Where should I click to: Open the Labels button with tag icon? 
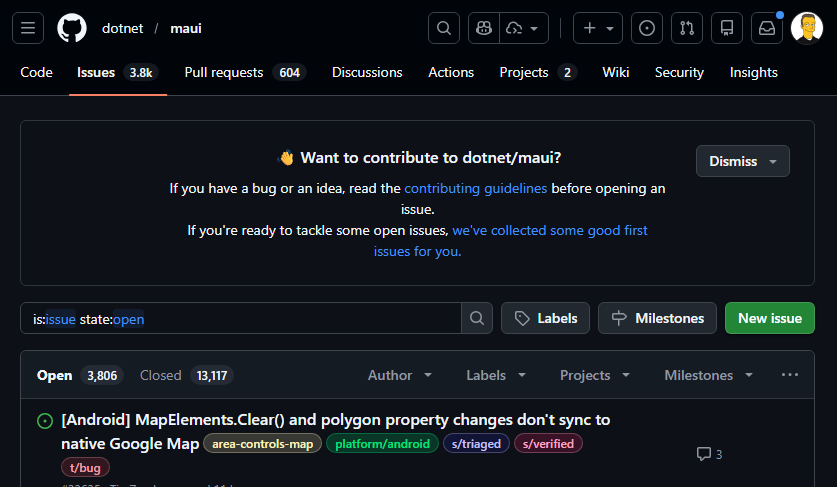coord(545,318)
